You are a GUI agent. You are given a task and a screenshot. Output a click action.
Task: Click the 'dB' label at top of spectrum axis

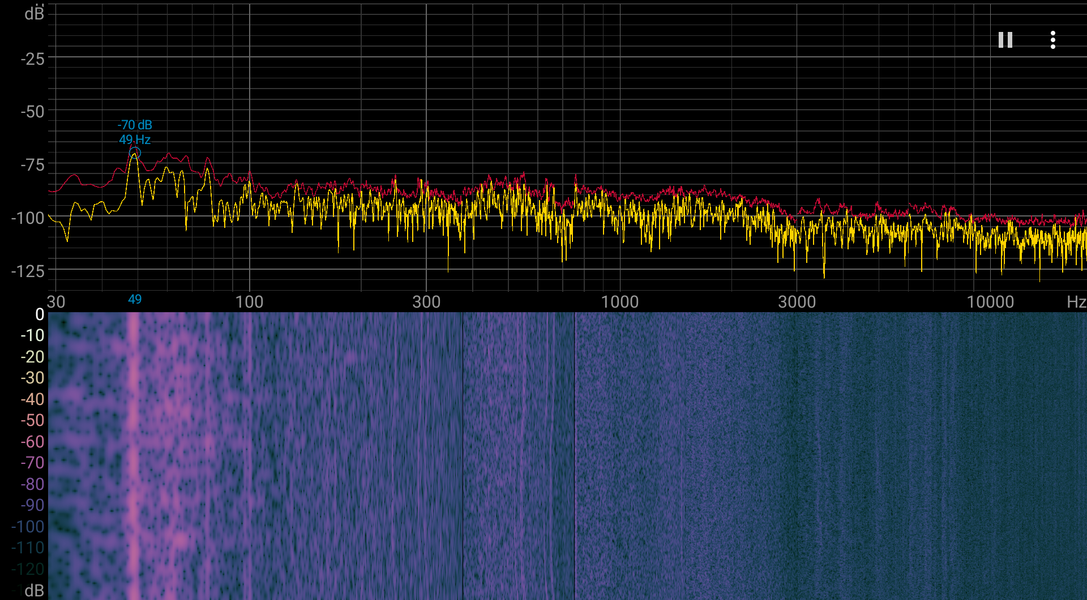(34, 13)
